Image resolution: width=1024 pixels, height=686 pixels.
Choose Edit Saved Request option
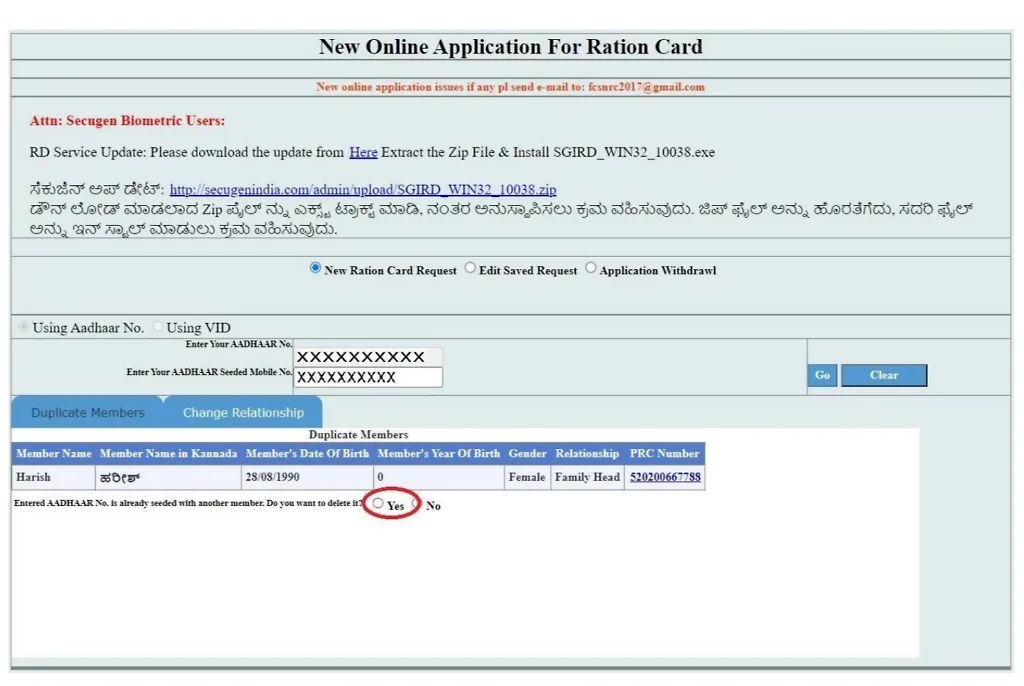(x=470, y=268)
